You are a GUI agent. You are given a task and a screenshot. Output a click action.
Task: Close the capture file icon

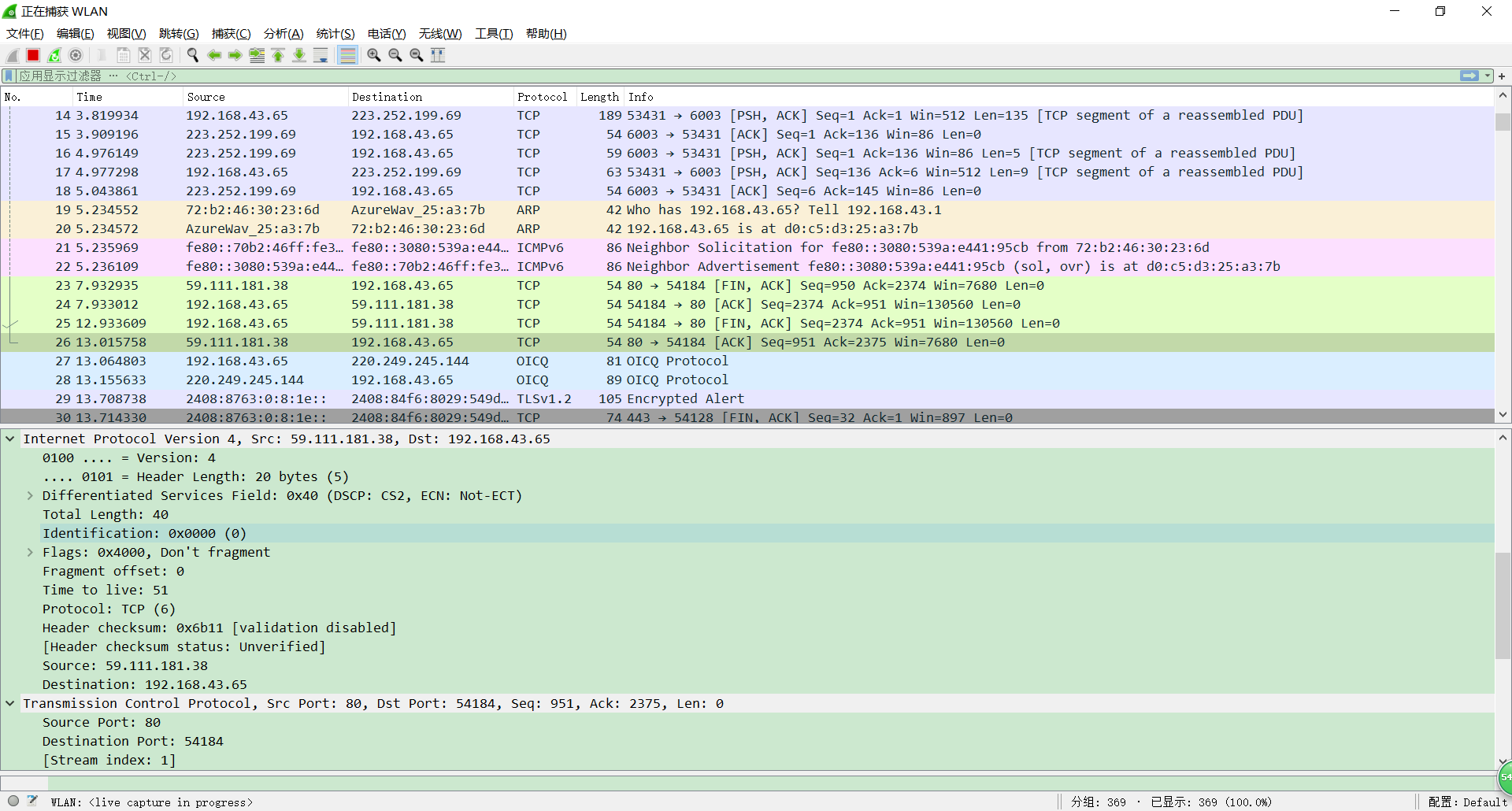click(144, 55)
